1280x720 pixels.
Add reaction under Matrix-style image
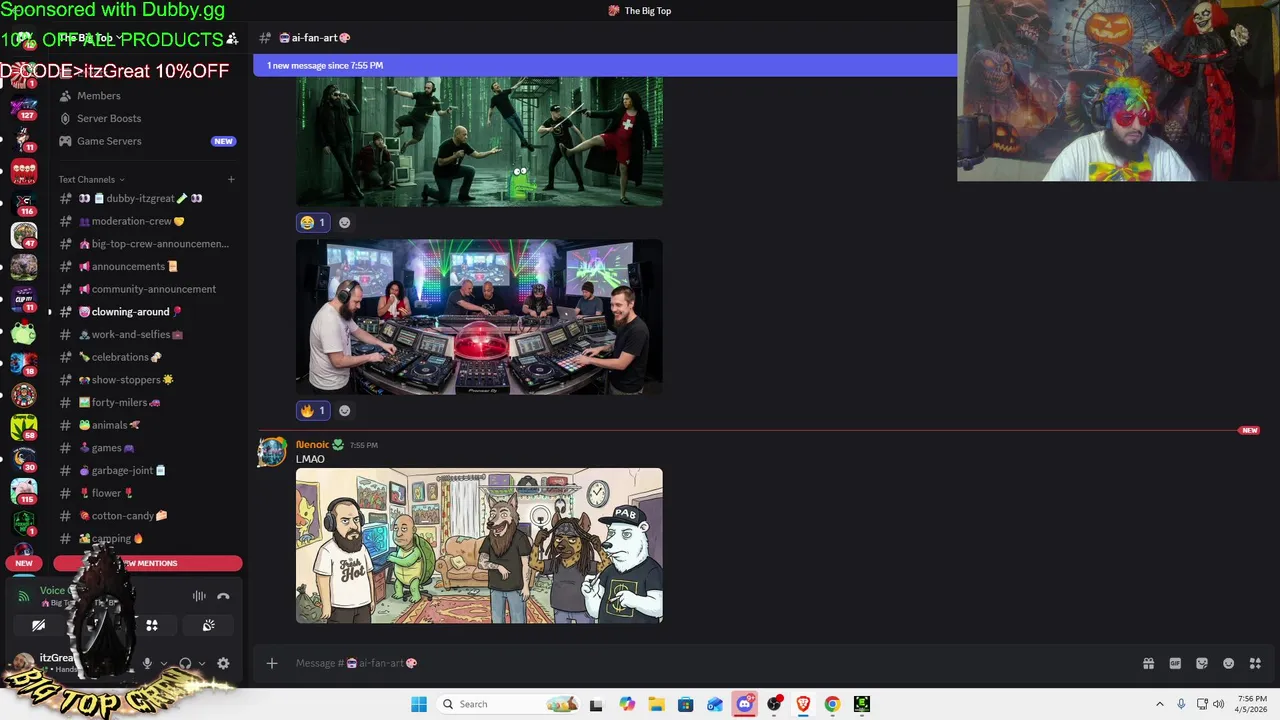tap(345, 222)
